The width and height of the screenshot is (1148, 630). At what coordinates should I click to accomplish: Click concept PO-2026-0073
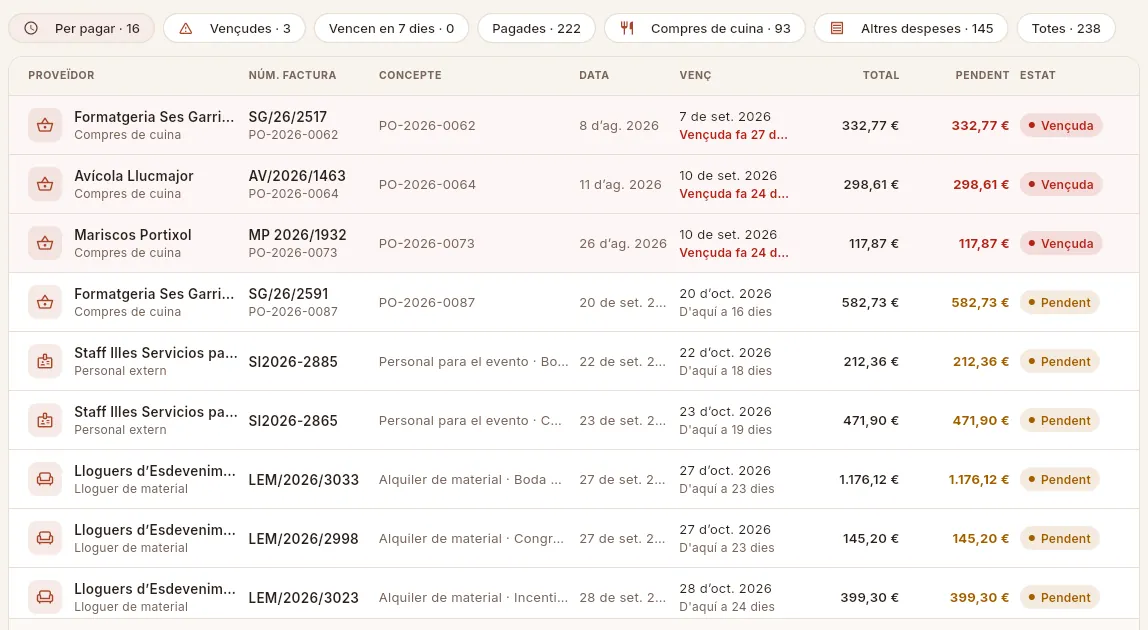[427, 243]
